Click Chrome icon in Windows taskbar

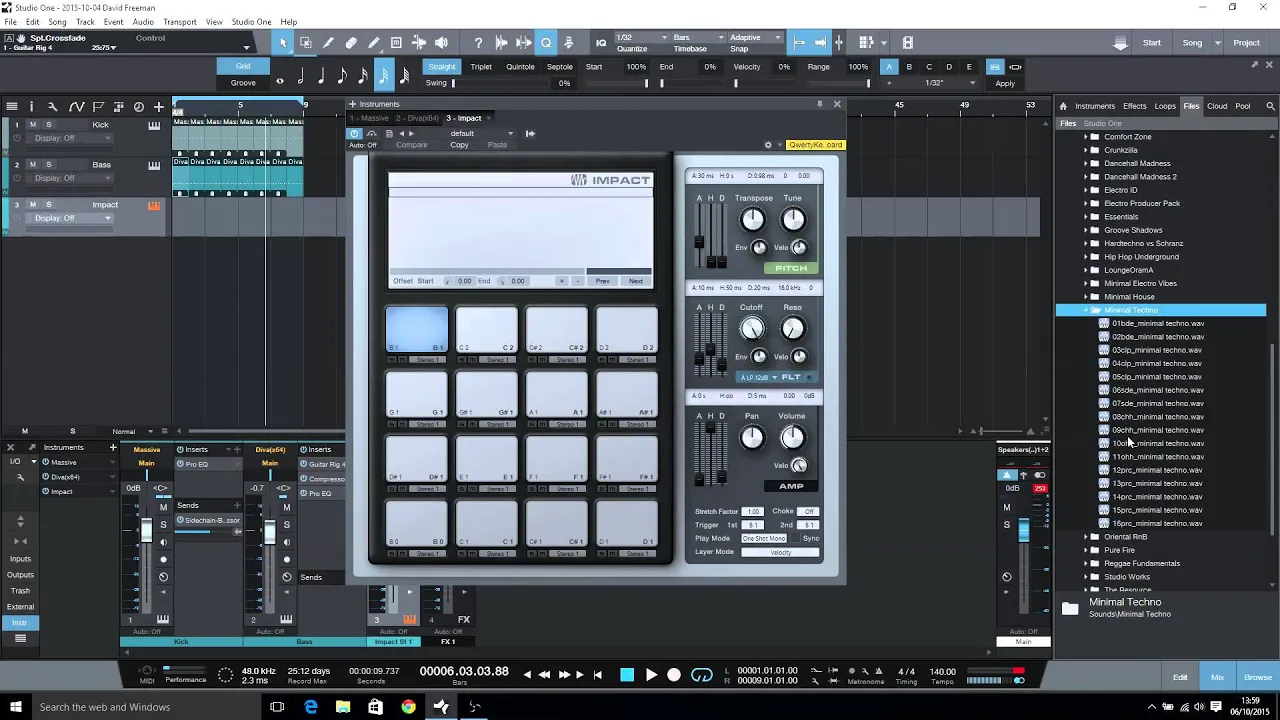[408, 707]
